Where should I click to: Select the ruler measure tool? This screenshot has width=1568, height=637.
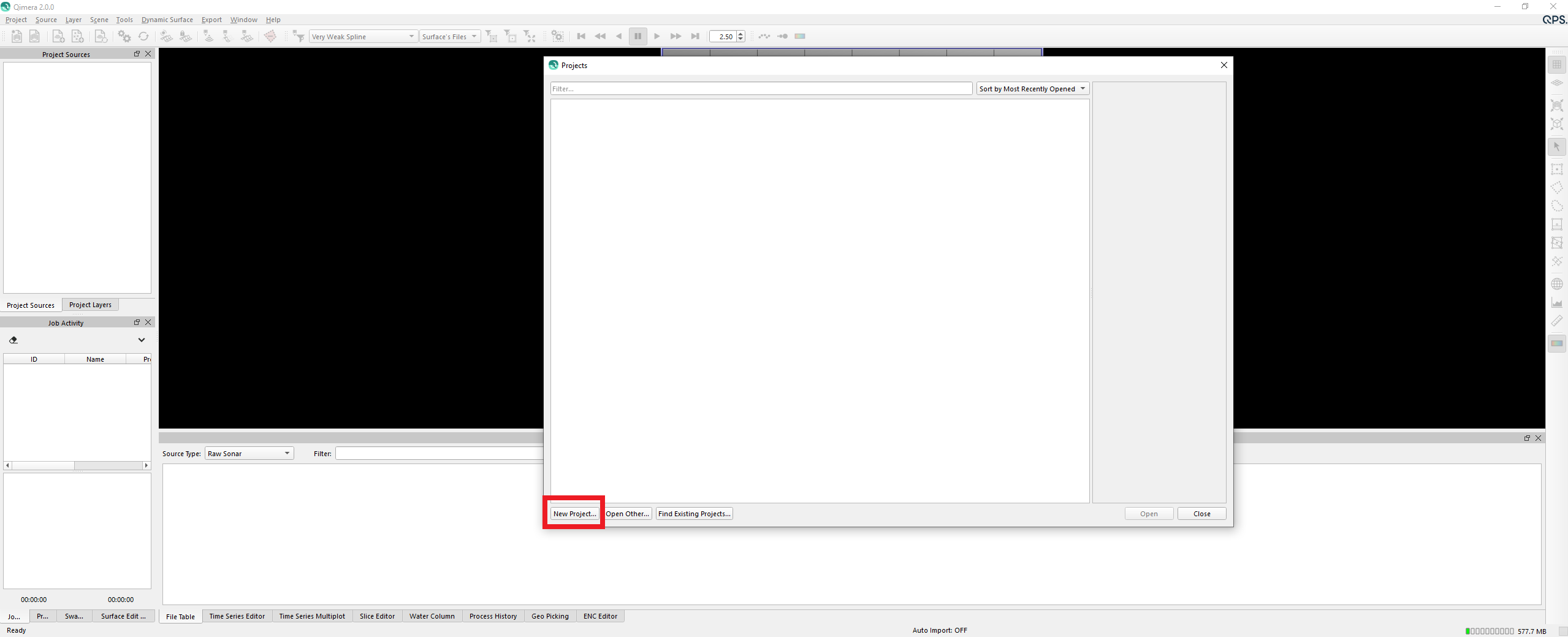pos(1557,321)
